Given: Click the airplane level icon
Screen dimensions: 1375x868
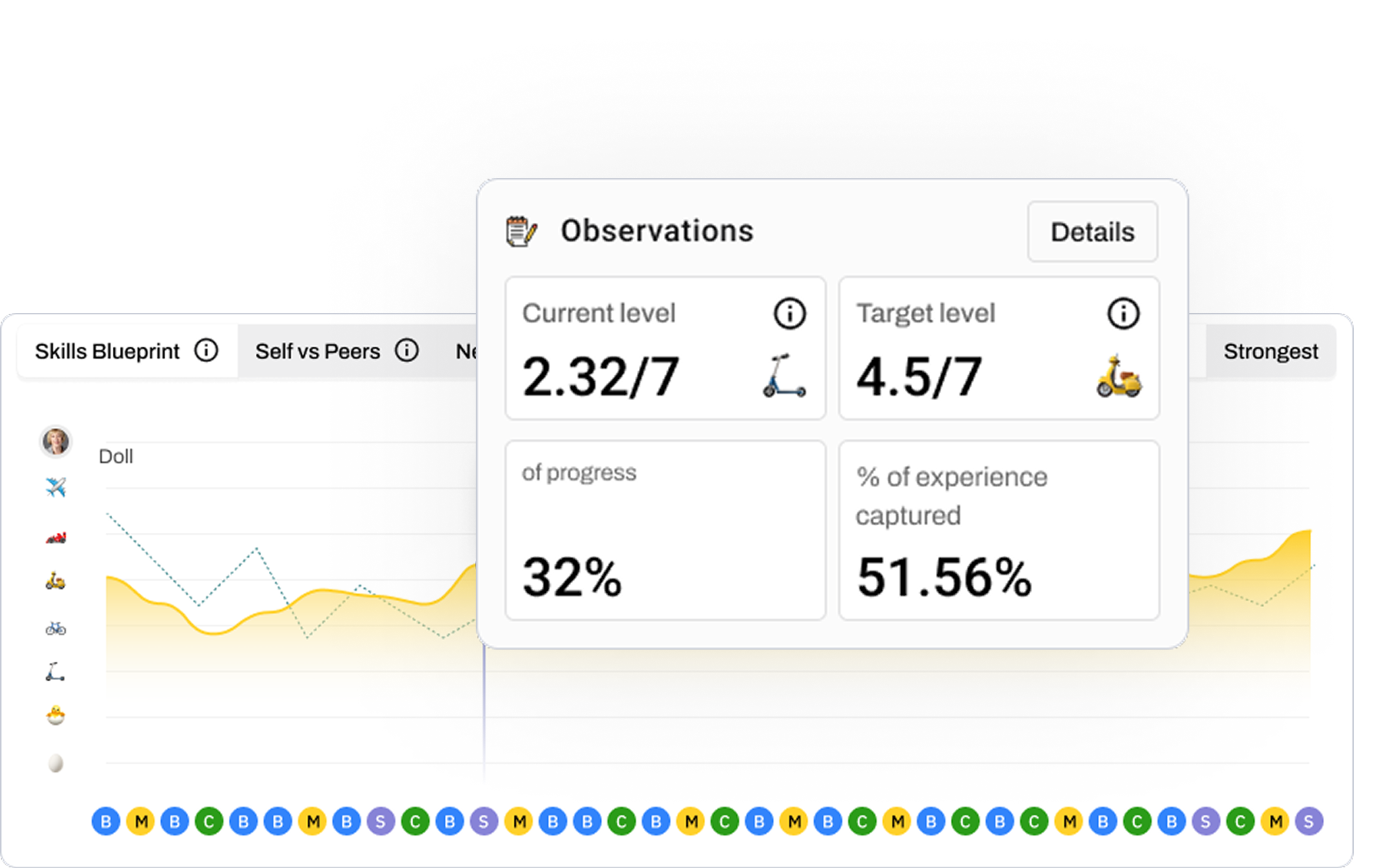Looking at the screenshot, I should click(56, 487).
